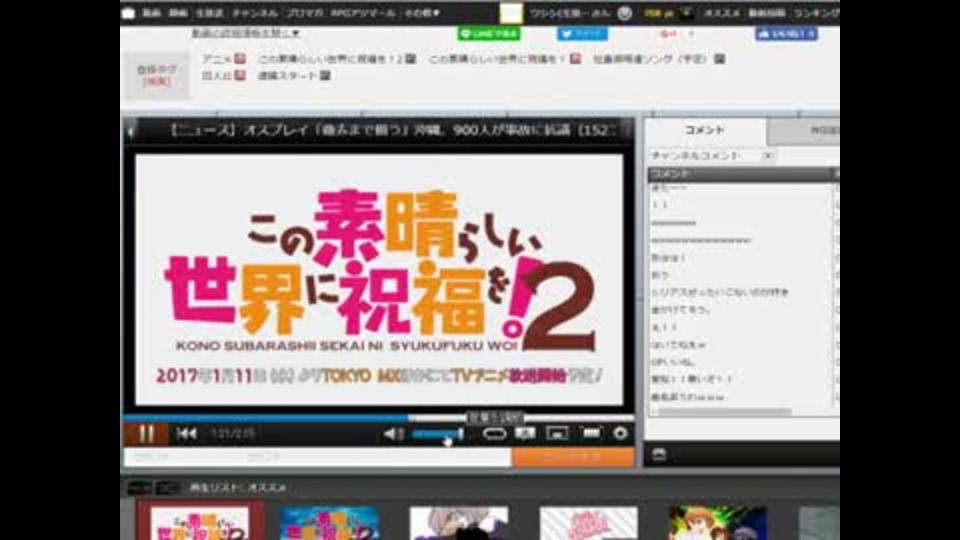Click the コメント column header in the list

[x=739, y=174]
